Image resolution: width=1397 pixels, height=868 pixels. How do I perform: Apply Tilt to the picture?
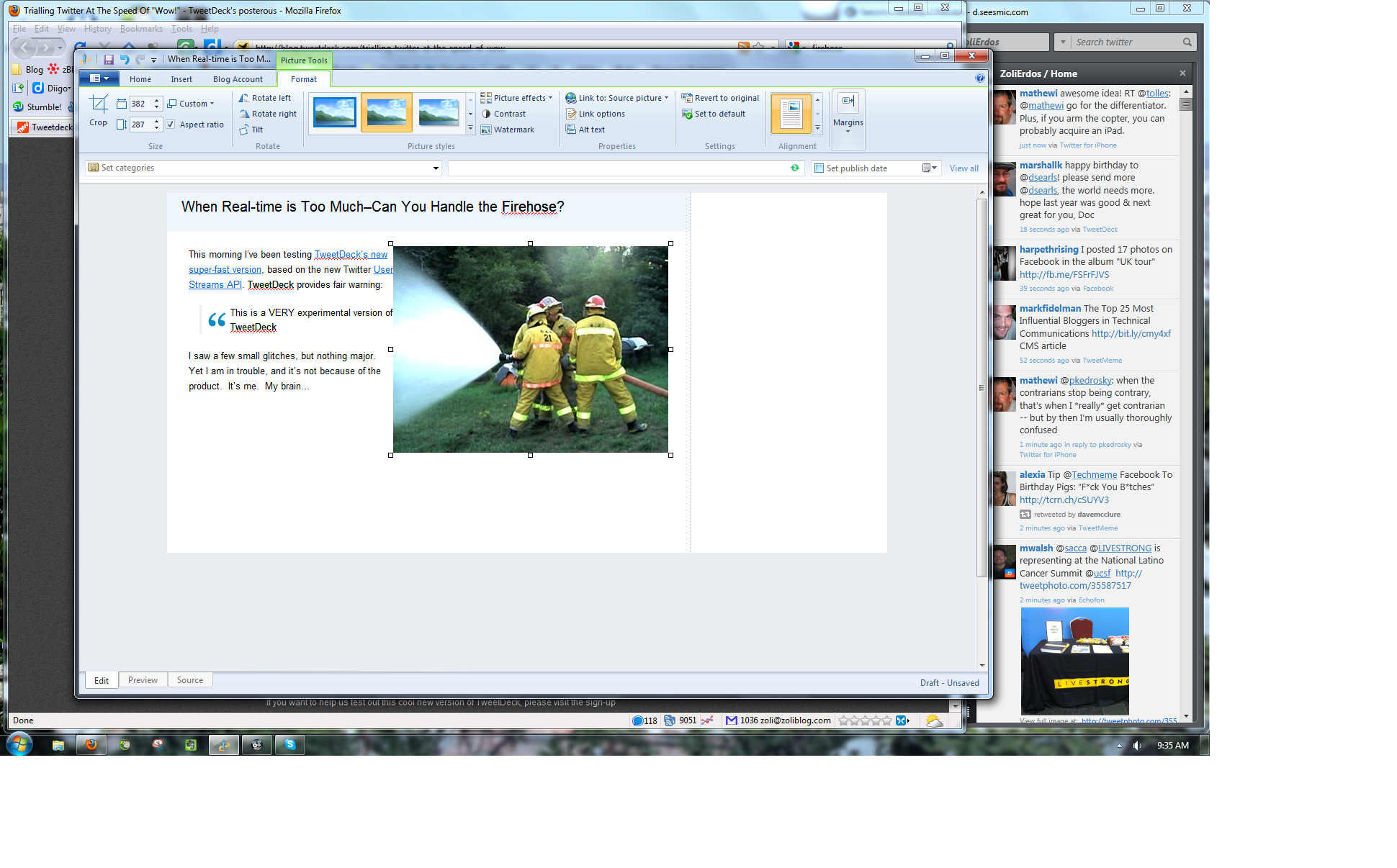click(251, 130)
